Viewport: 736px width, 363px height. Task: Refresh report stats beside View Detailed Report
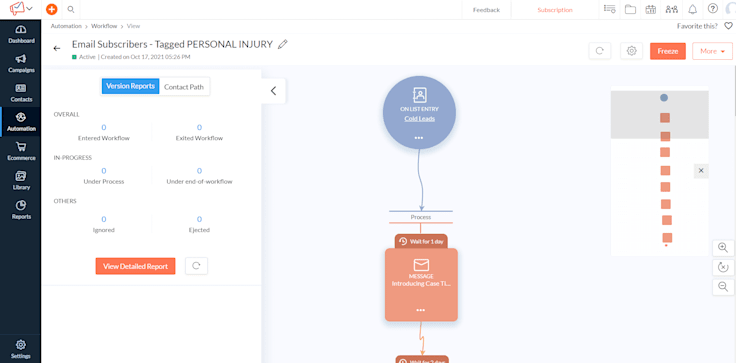[x=196, y=266]
